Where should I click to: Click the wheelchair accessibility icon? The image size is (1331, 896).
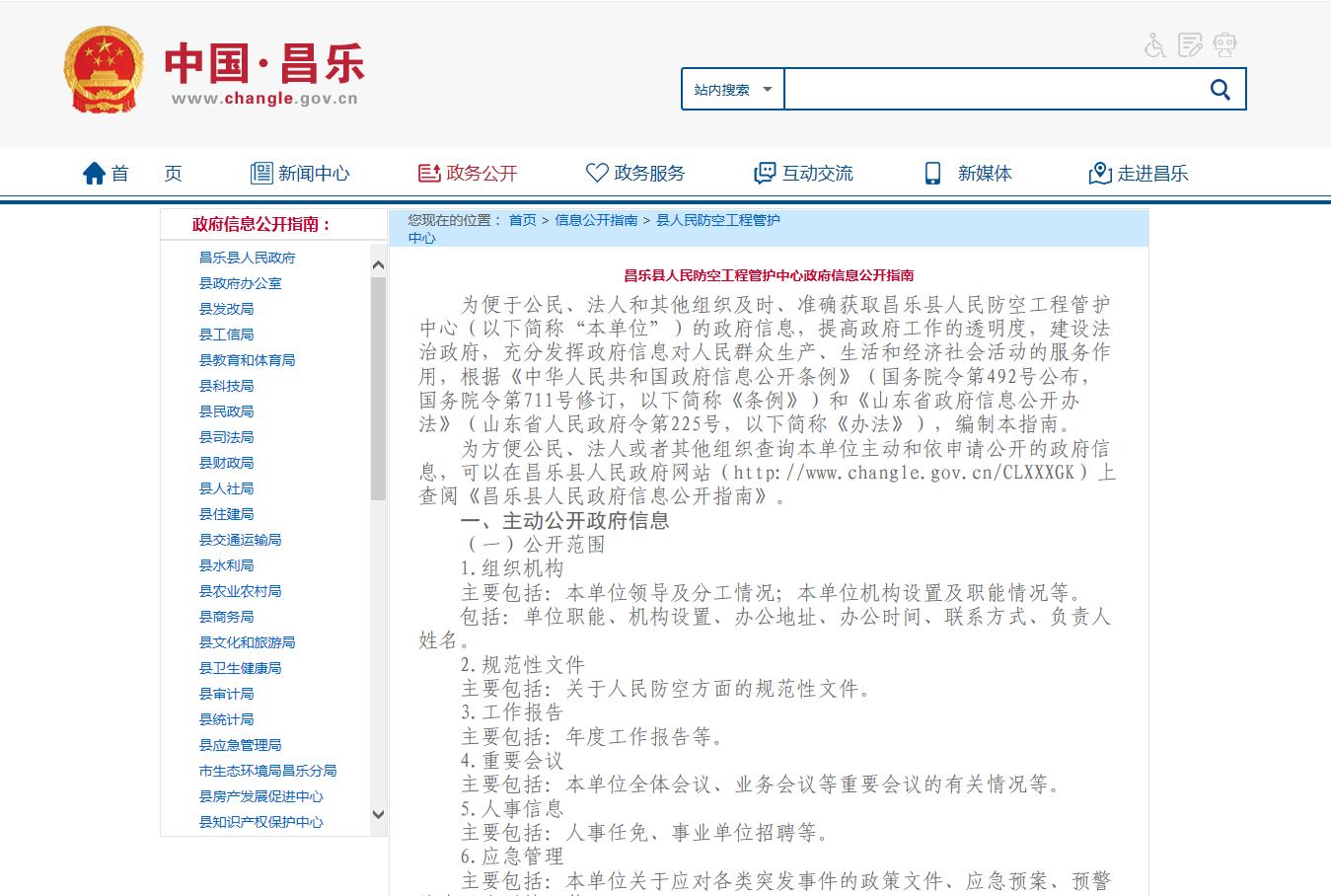tap(1154, 45)
